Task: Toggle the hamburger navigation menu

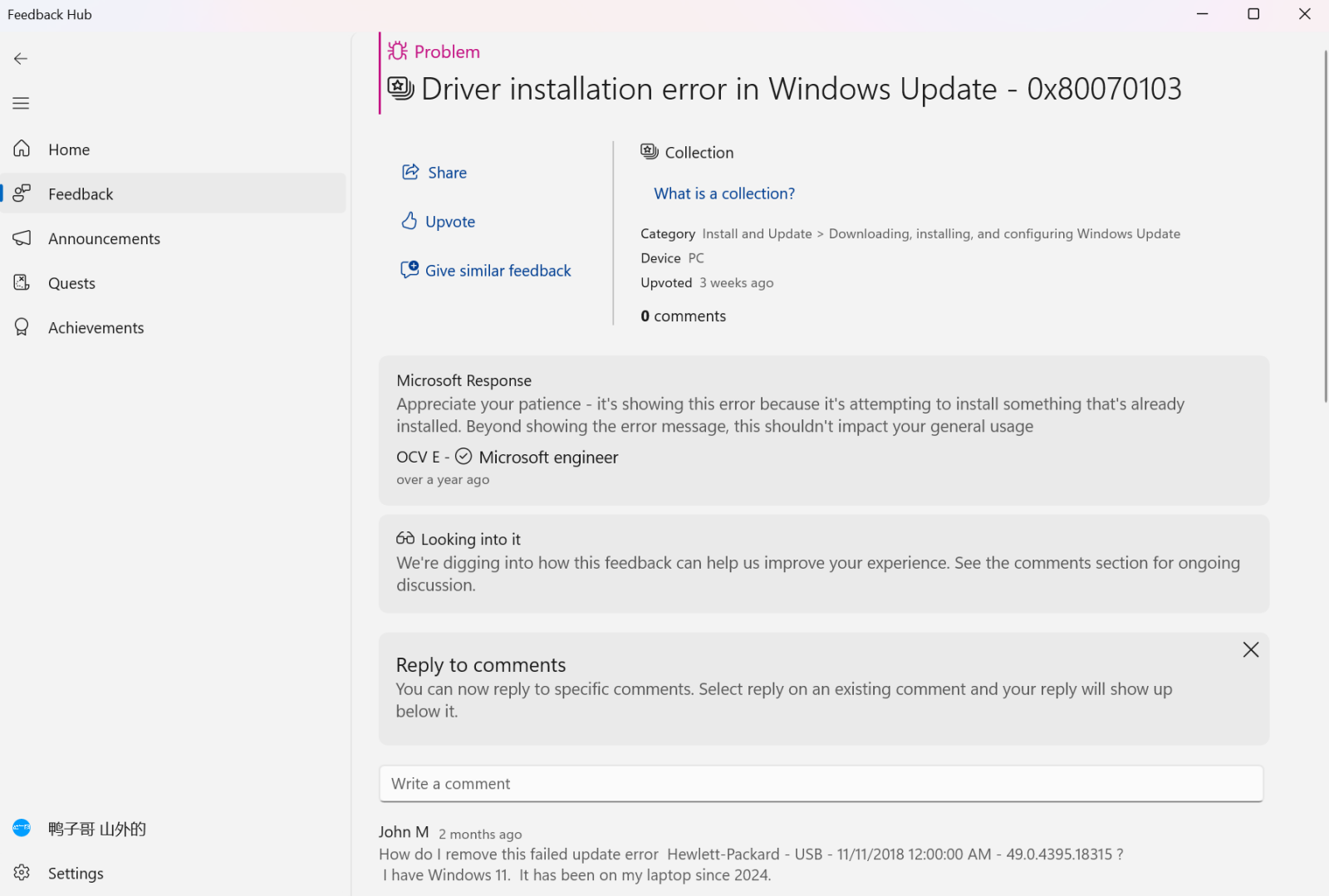Action: click(x=21, y=103)
